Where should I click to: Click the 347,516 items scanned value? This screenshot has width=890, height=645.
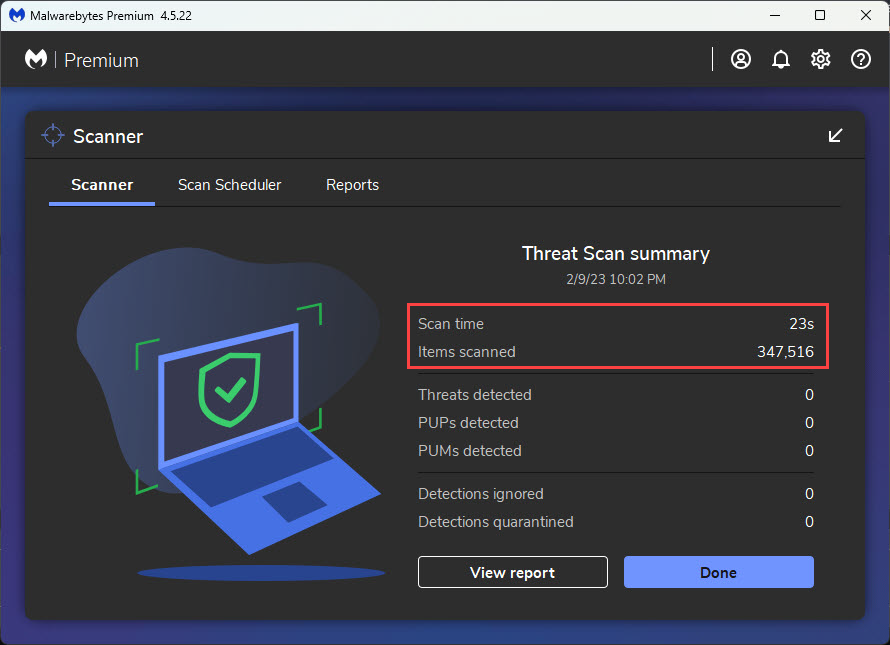[x=786, y=352]
